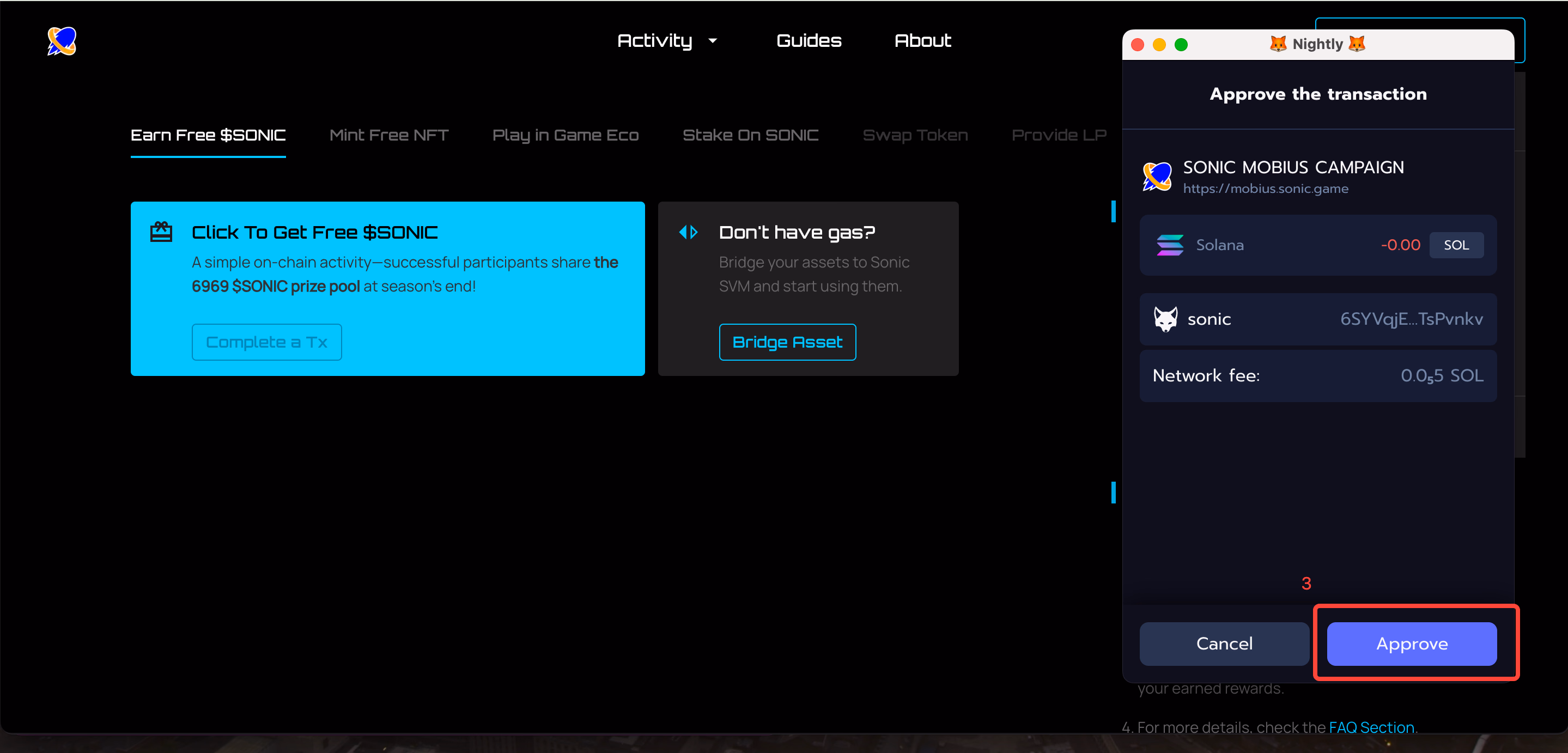Approve the transaction in Nightly wallet
The height and width of the screenshot is (753, 1568).
(x=1412, y=643)
